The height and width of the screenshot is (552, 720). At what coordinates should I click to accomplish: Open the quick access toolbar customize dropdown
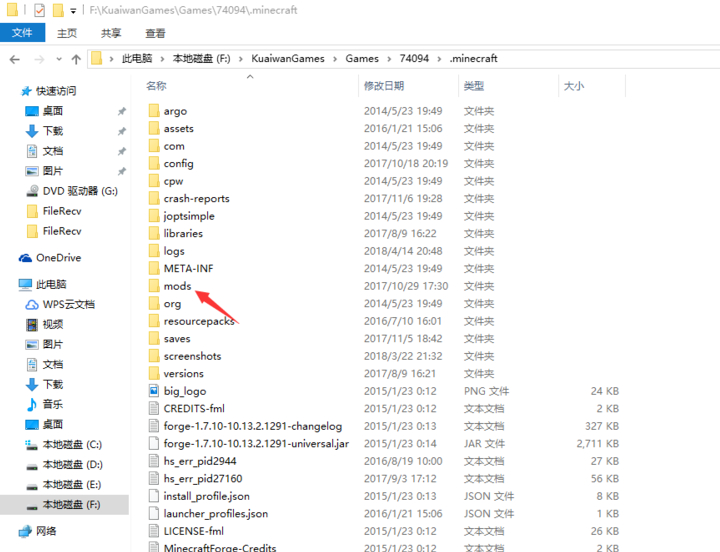point(73,11)
